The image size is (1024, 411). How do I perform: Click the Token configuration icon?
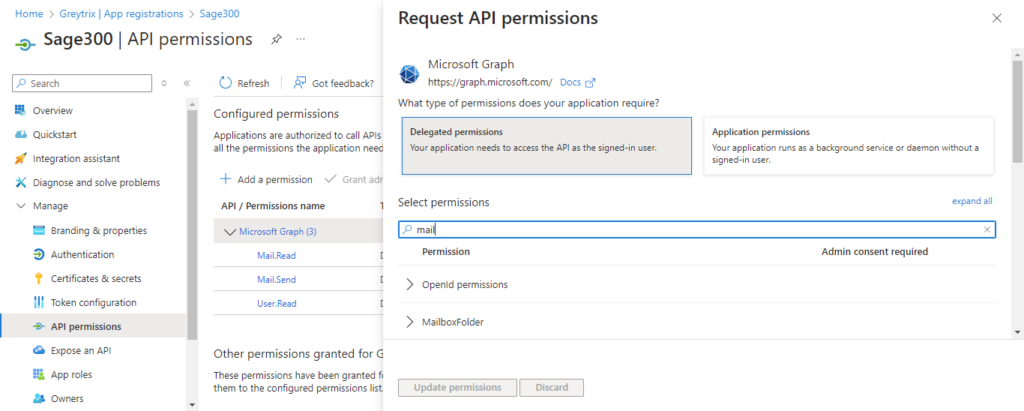coord(39,303)
